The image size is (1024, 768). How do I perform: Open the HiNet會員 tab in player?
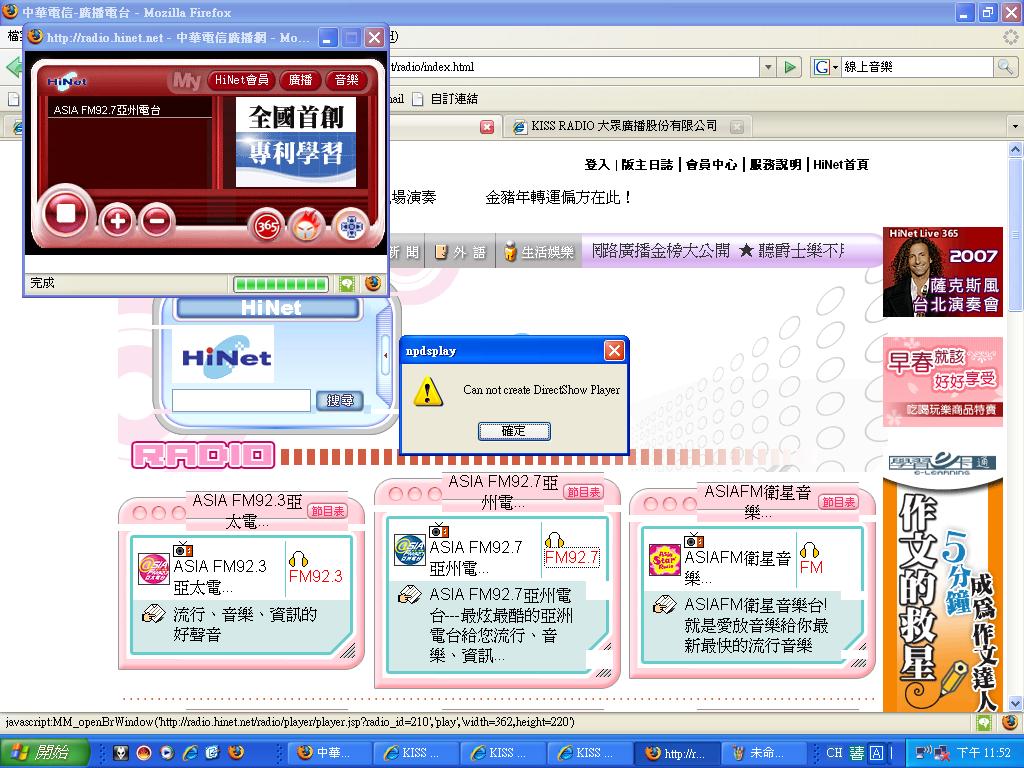(242, 80)
